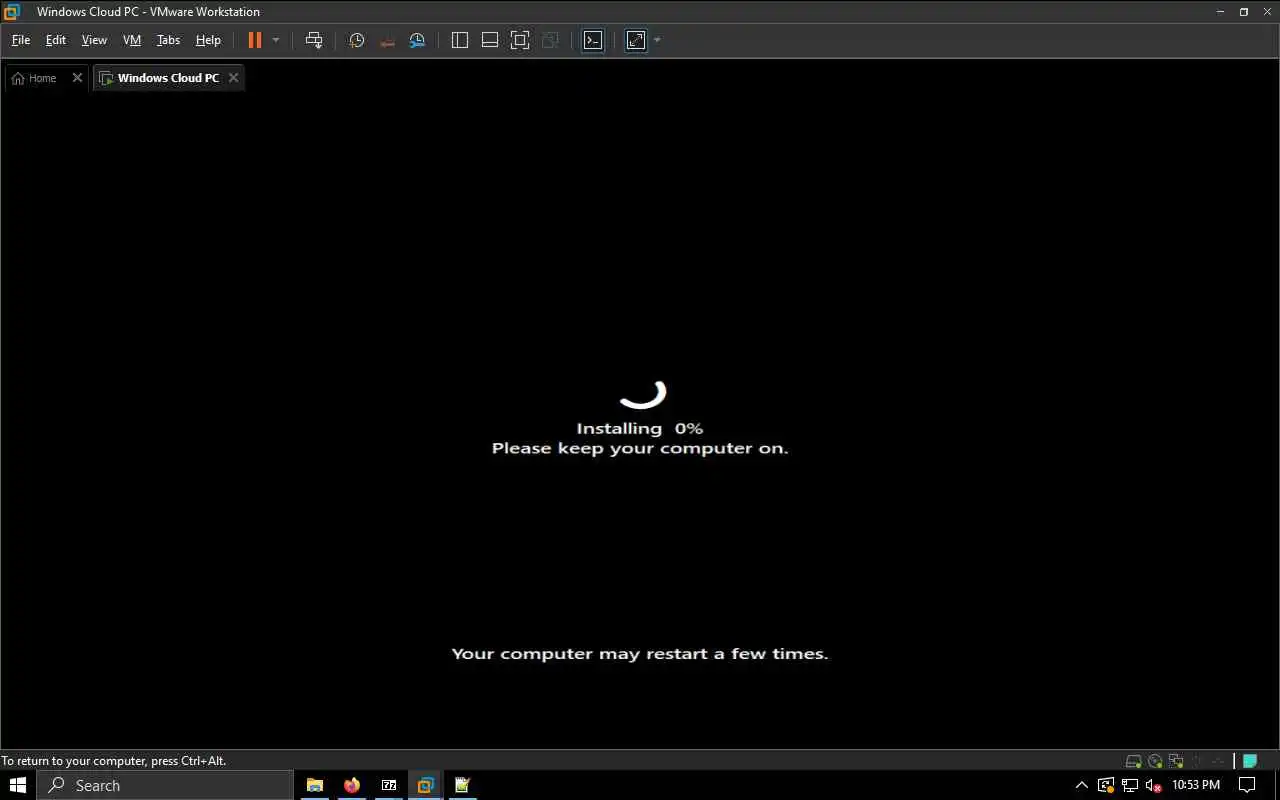Open the snapshot manager icon
Screen dimensions: 1280x800
coord(417,40)
